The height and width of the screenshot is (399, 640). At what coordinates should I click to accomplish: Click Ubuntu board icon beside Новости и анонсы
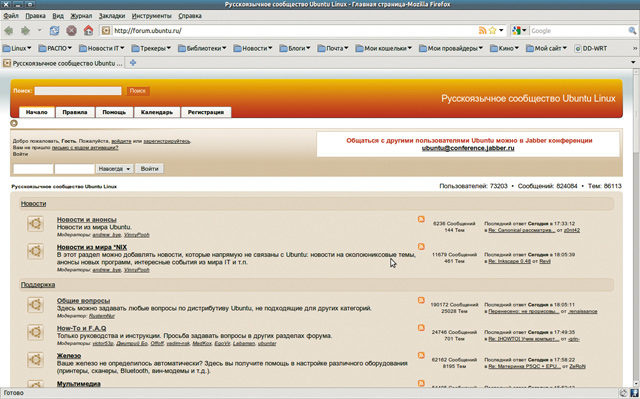36,224
